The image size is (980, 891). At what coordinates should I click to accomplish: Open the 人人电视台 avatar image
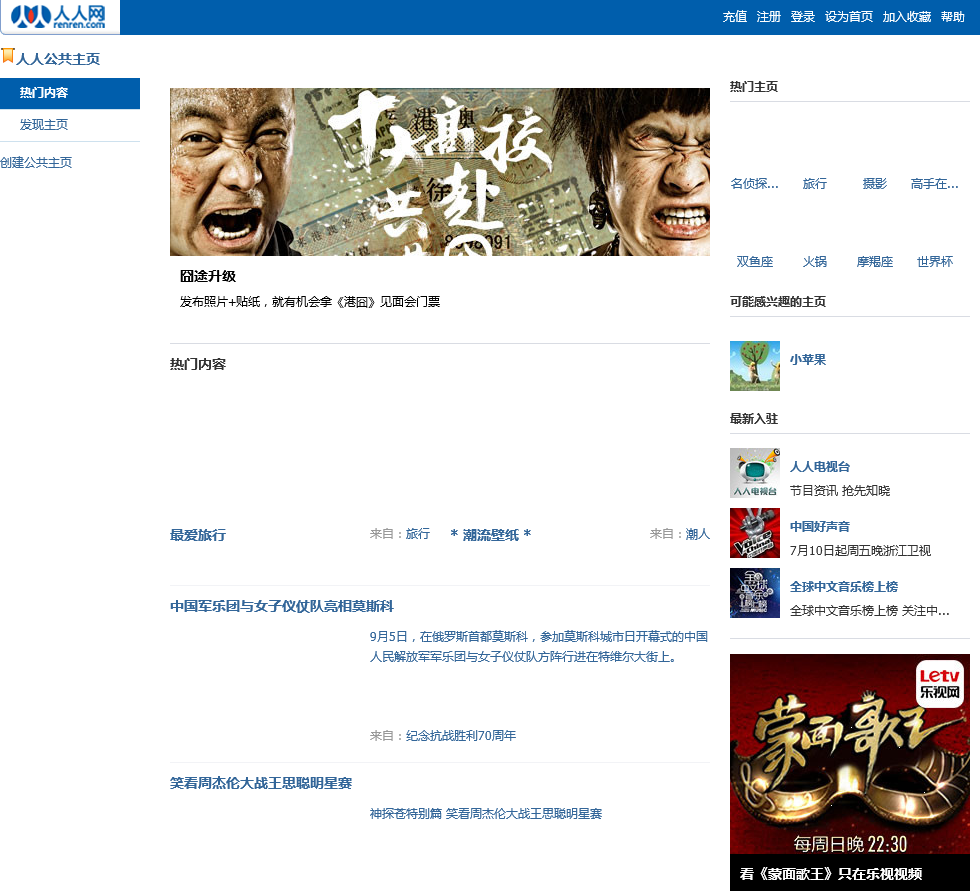click(x=754, y=473)
